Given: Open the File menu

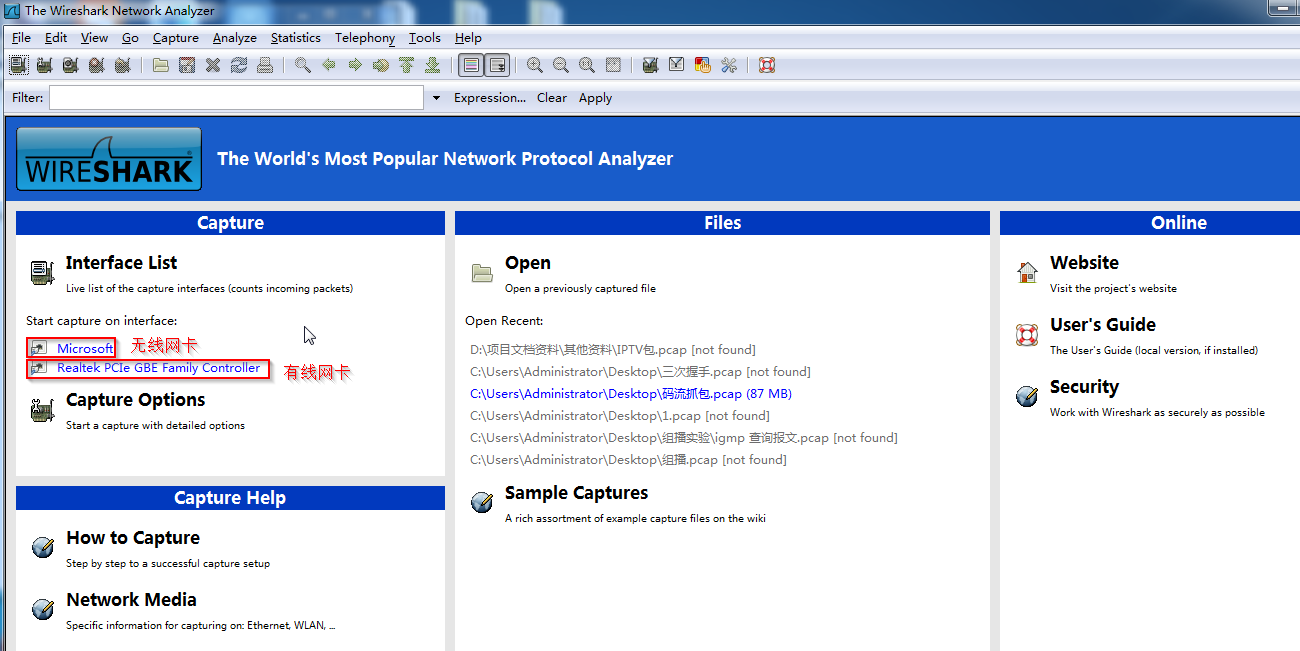Looking at the screenshot, I should point(22,38).
